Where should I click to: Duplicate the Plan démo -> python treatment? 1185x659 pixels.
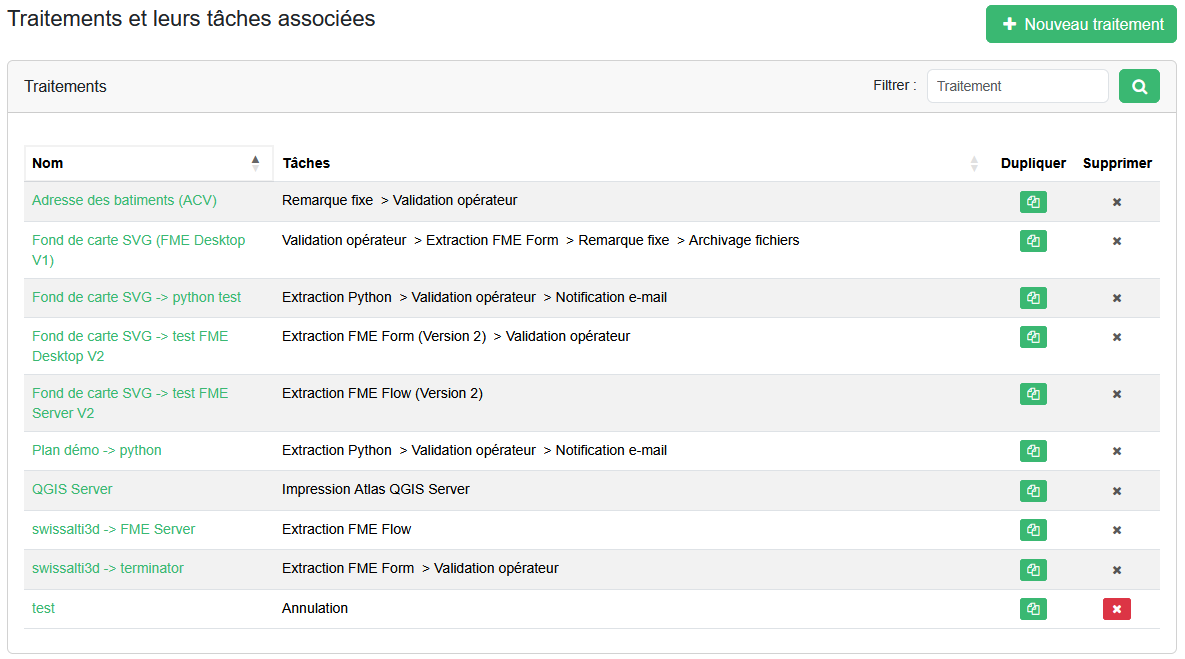point(1033,451)
